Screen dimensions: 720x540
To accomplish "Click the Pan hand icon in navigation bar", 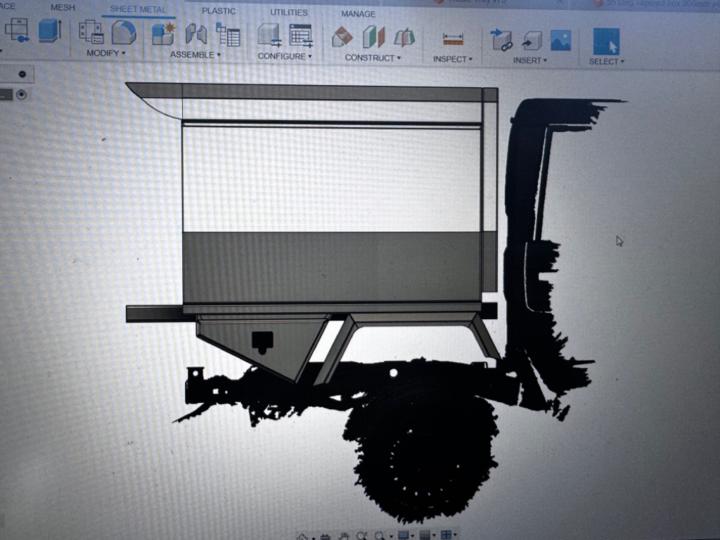I will 343,535.
